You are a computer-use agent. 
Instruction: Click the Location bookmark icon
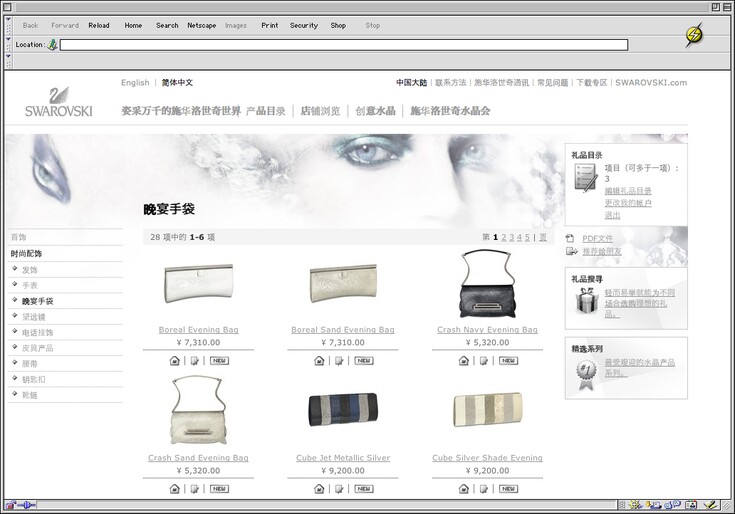pyautogui.click(x=52, y=45)
